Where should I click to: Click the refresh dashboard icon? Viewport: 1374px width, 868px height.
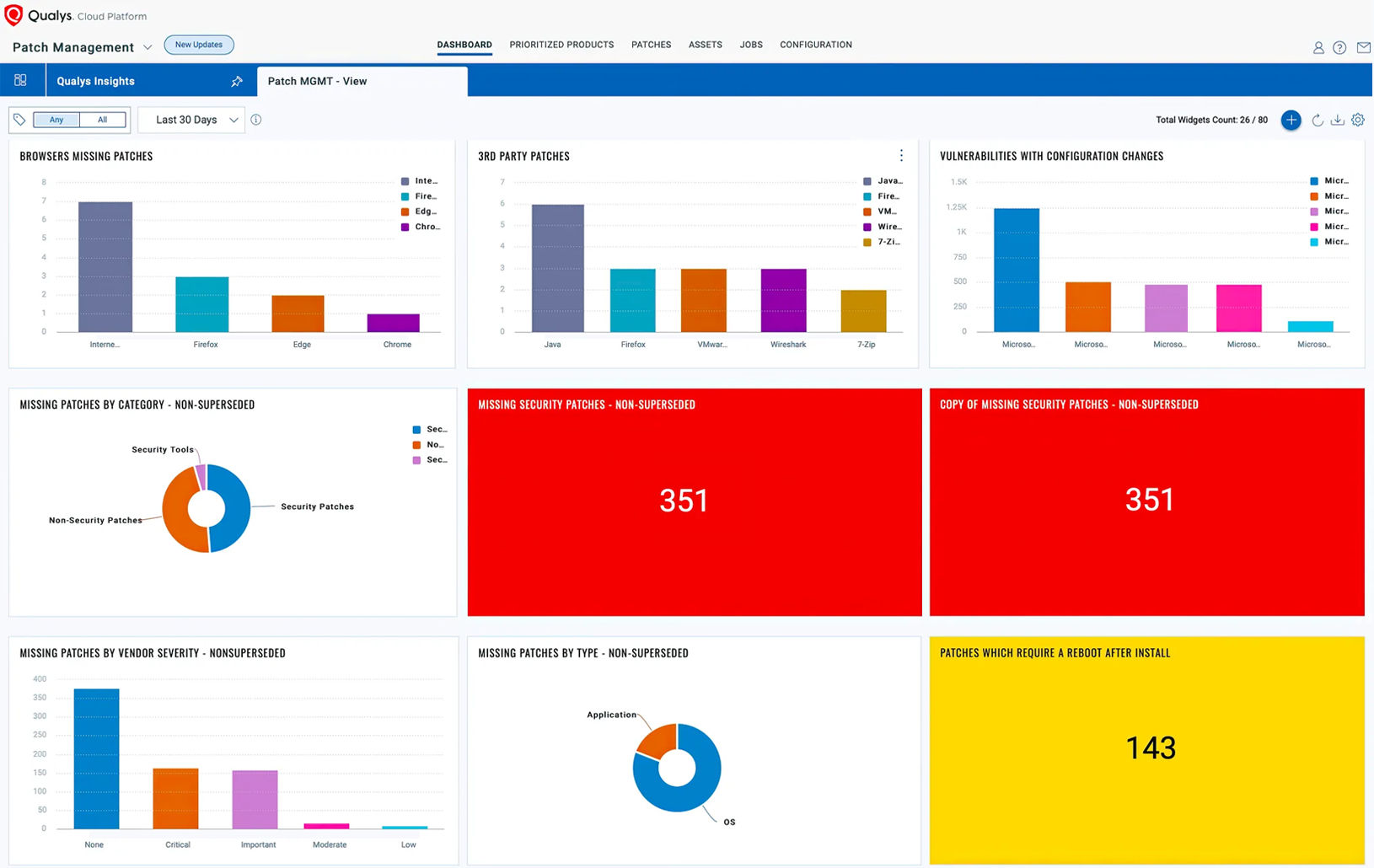pyautogui.click(x=1317, y=121)
